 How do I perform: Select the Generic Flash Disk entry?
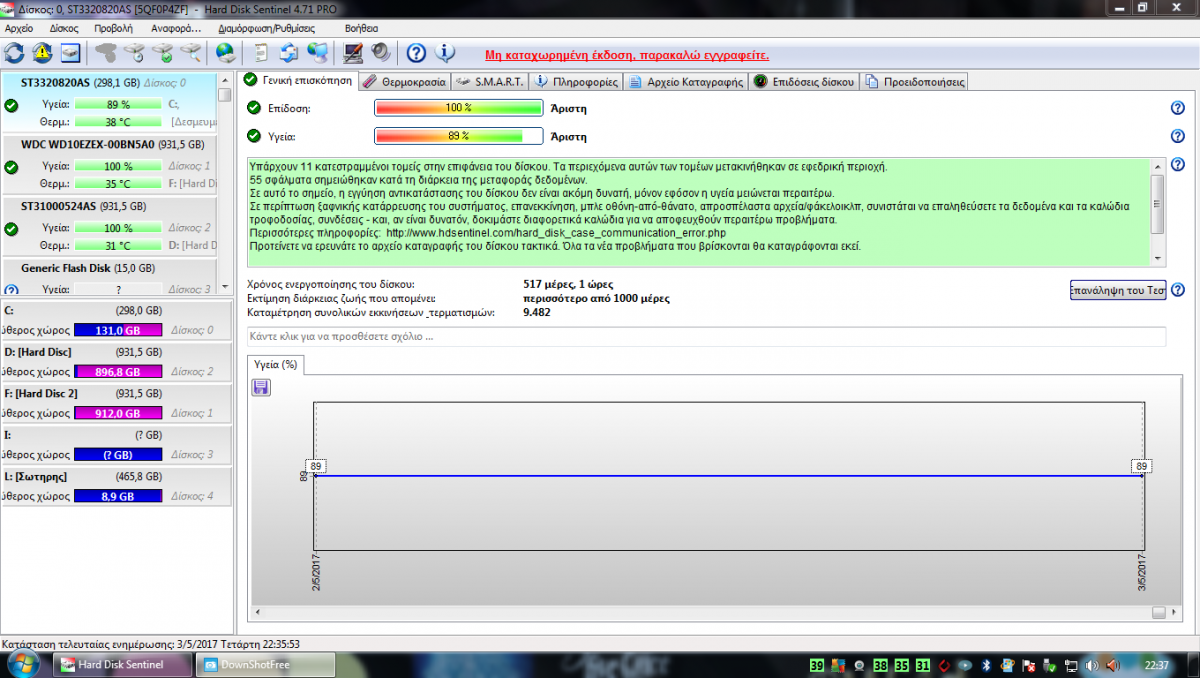click(108, 278)
